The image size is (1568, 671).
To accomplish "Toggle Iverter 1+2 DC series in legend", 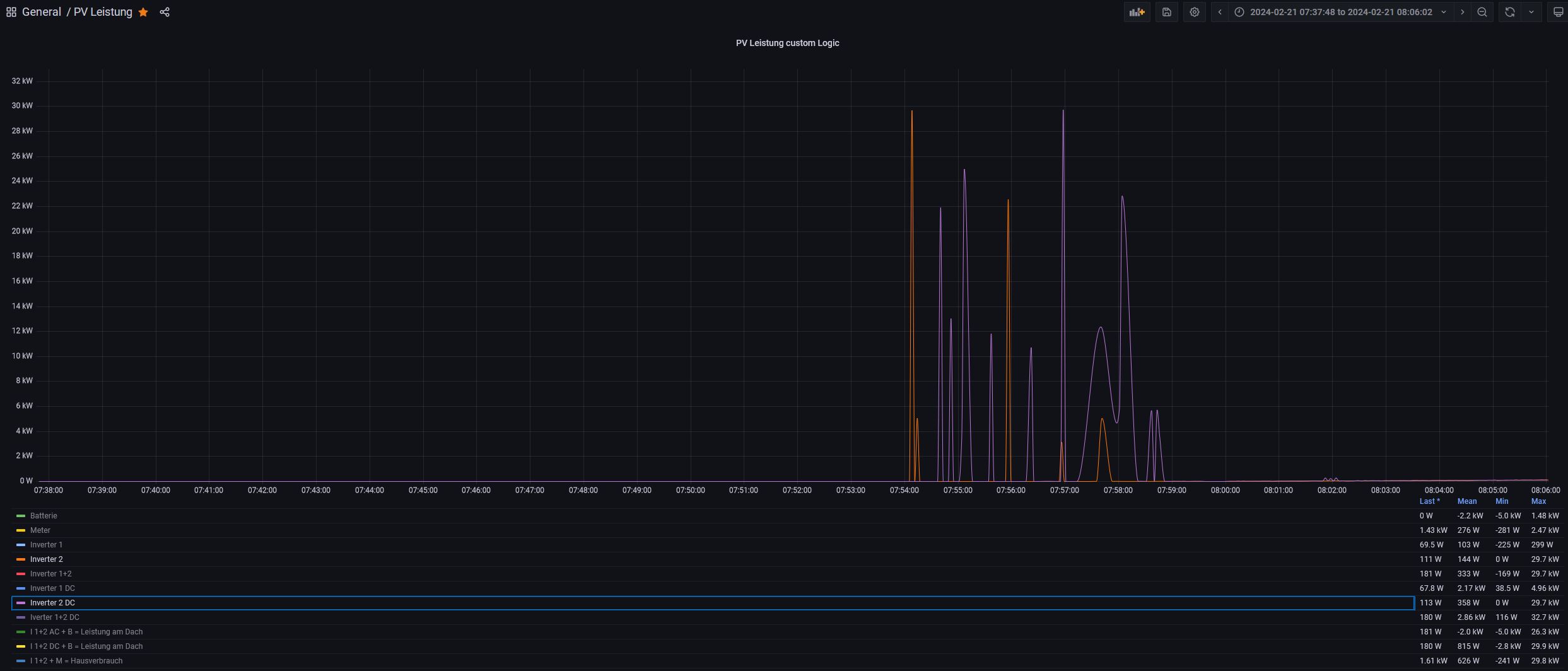I will tap(54, 617).
